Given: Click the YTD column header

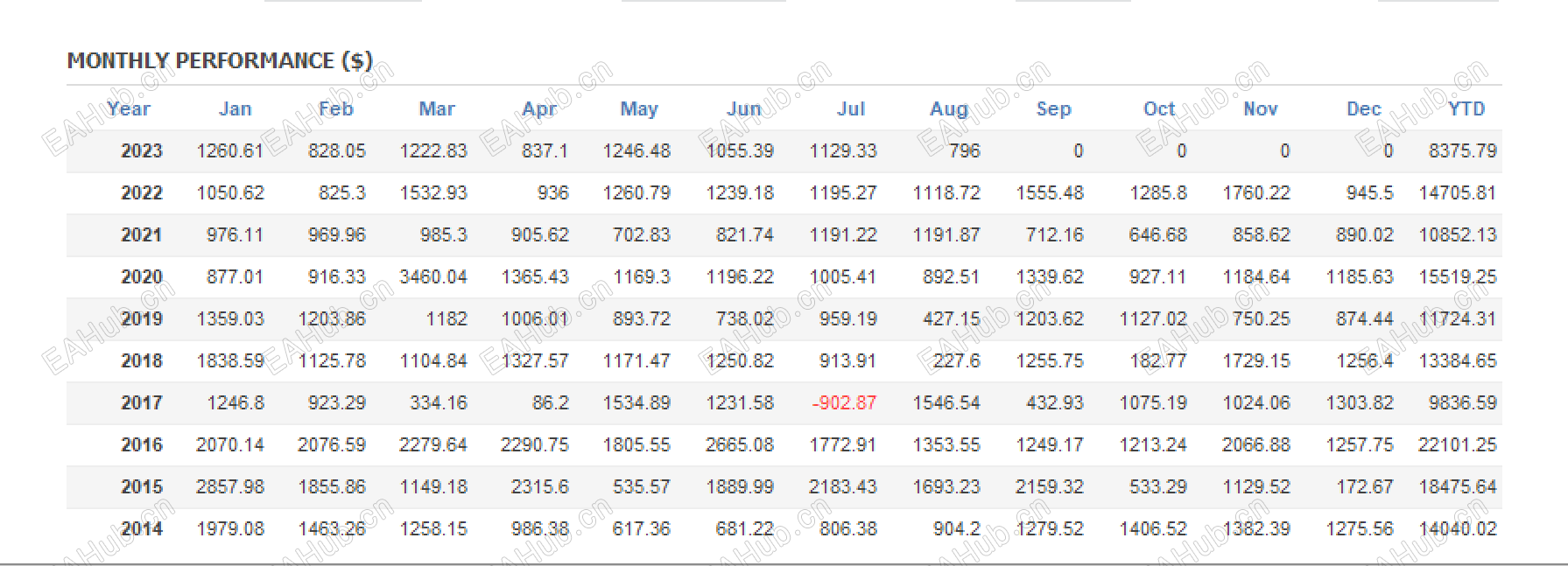Looking at the screenshot, I should click(1466, 108).
